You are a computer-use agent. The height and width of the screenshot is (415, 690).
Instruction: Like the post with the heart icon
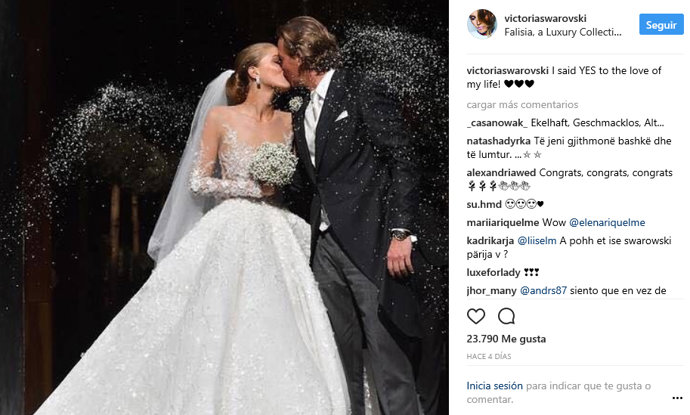pos(476,316)
